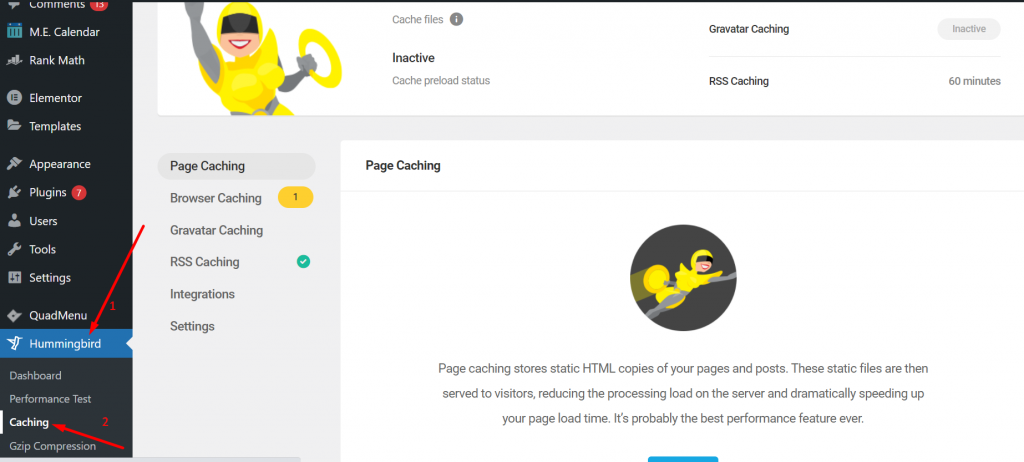Click the Hummingbird superhero mascot image

click(x=264, y=58)
